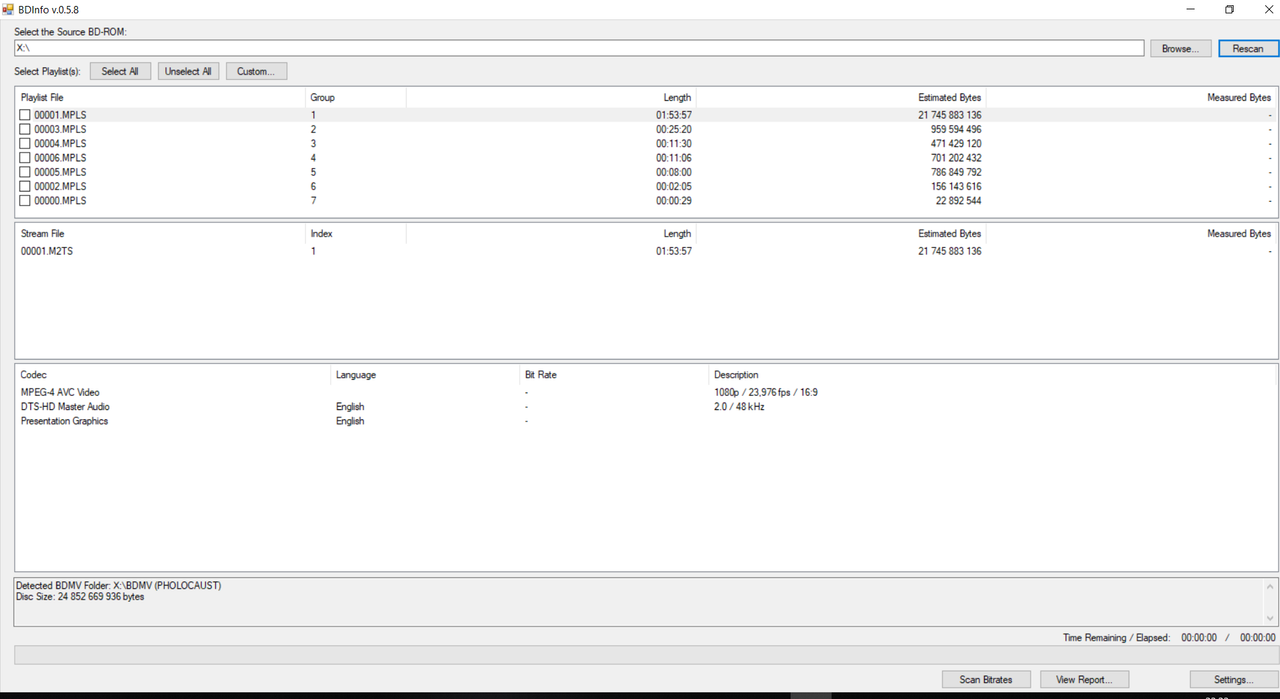Click playlist length 00:02:05
1280x699 pixels.
tap(674, 186)
